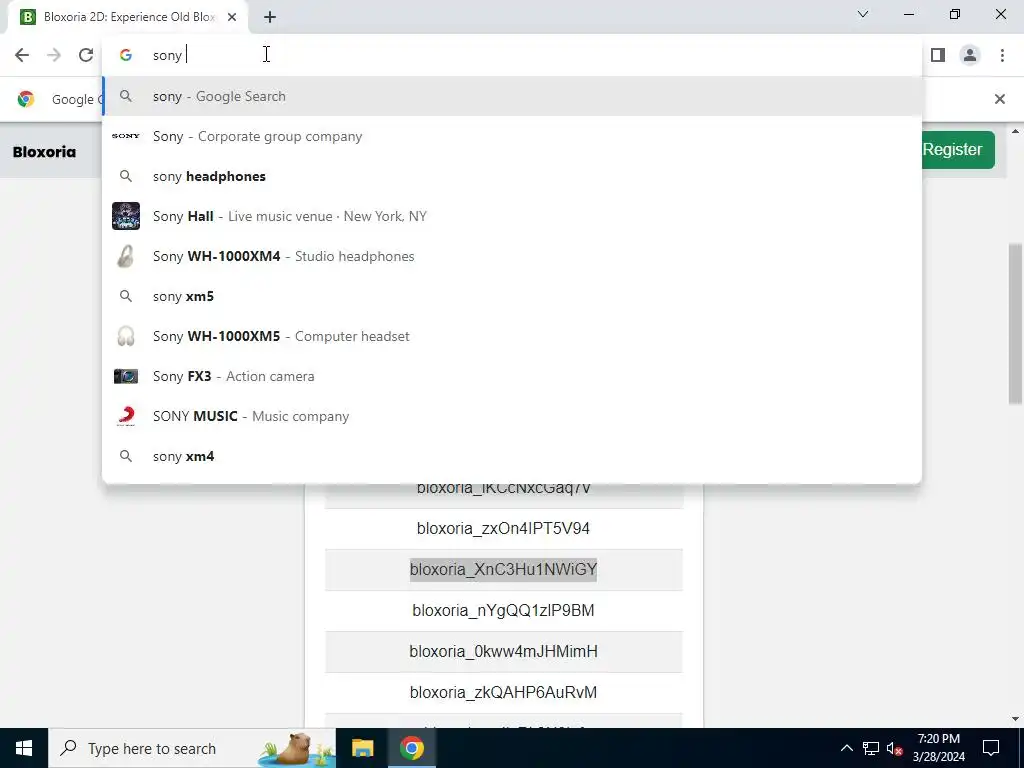This screenshot has width=1024, height=768.
Task: Click the Sony Music red logo icon
Action: pos(125,416)
